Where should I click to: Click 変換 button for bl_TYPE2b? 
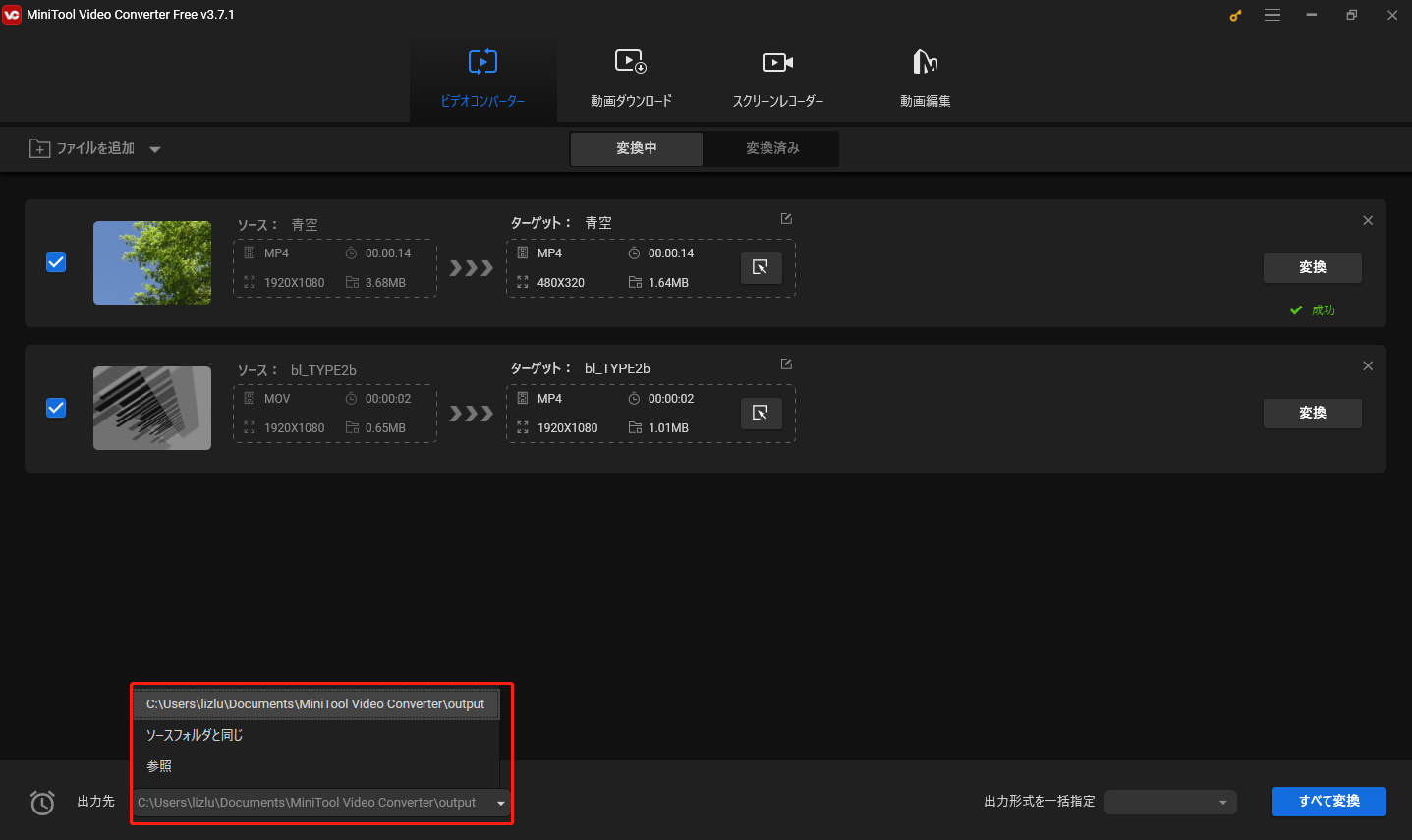coord(1313,413)
